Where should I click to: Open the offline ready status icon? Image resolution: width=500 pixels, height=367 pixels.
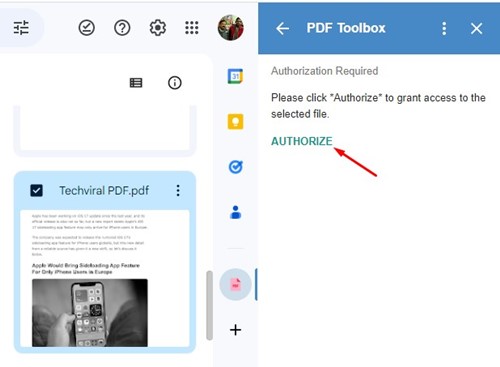point(87,28)
